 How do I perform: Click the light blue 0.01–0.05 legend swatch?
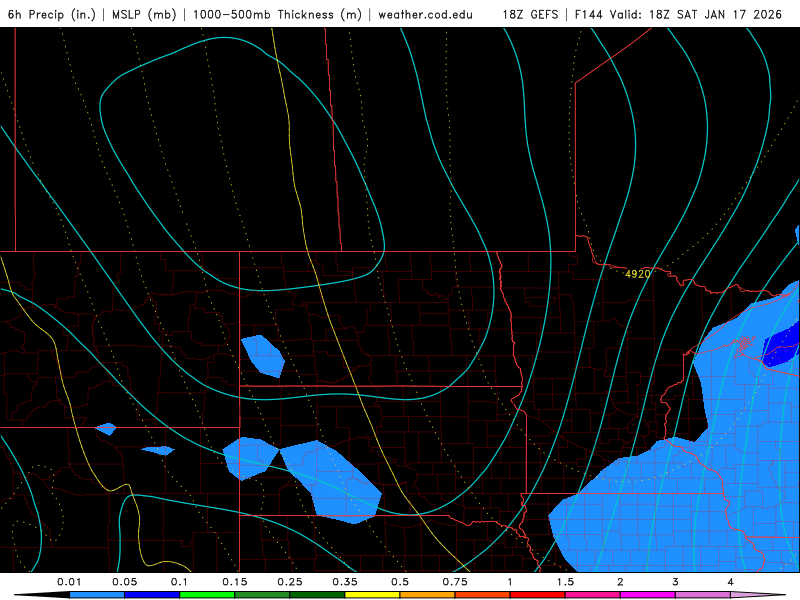coord(97,595)
